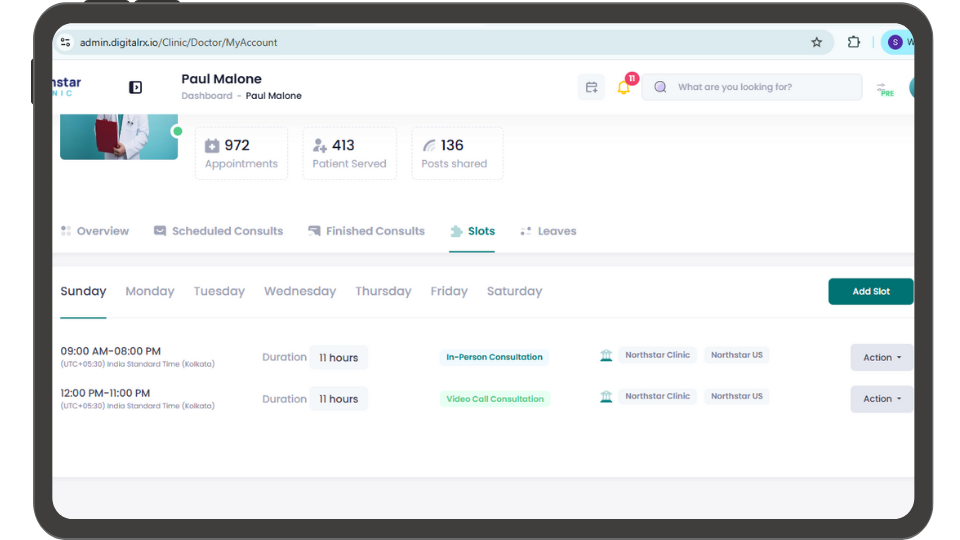Click clinic building icon in 12:00 PM row
Screen dimensions: 960x540
pyautogui.click(x=606, y=397)
